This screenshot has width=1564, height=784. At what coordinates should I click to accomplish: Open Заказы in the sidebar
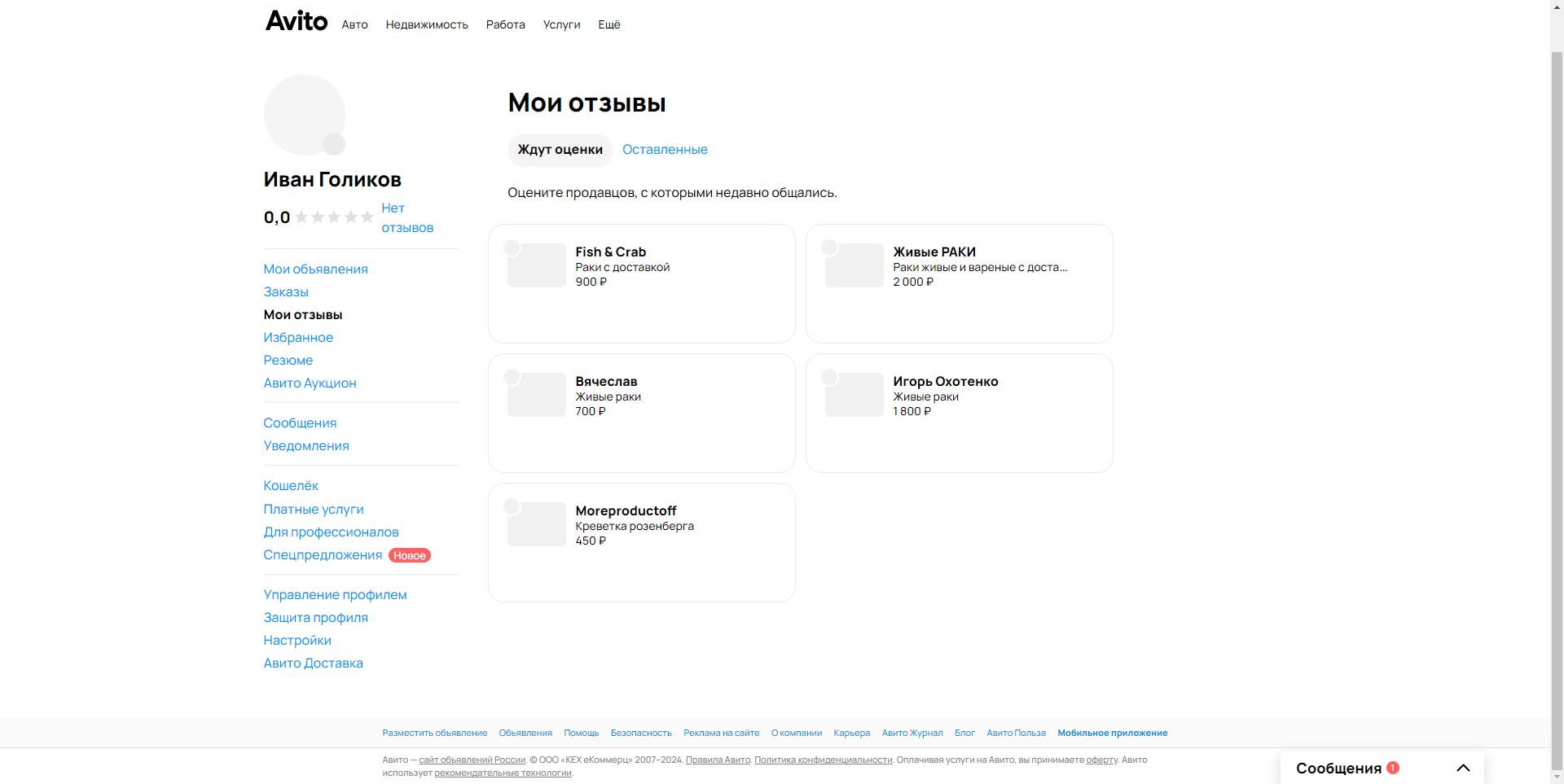(x=286, y=291)
